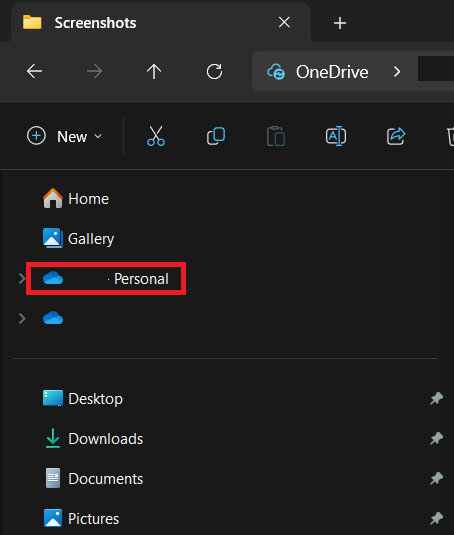Screen dimensions: 454x535
Task: Click the Rename icon
Action: pyautogui.click(x=336, y=136)
